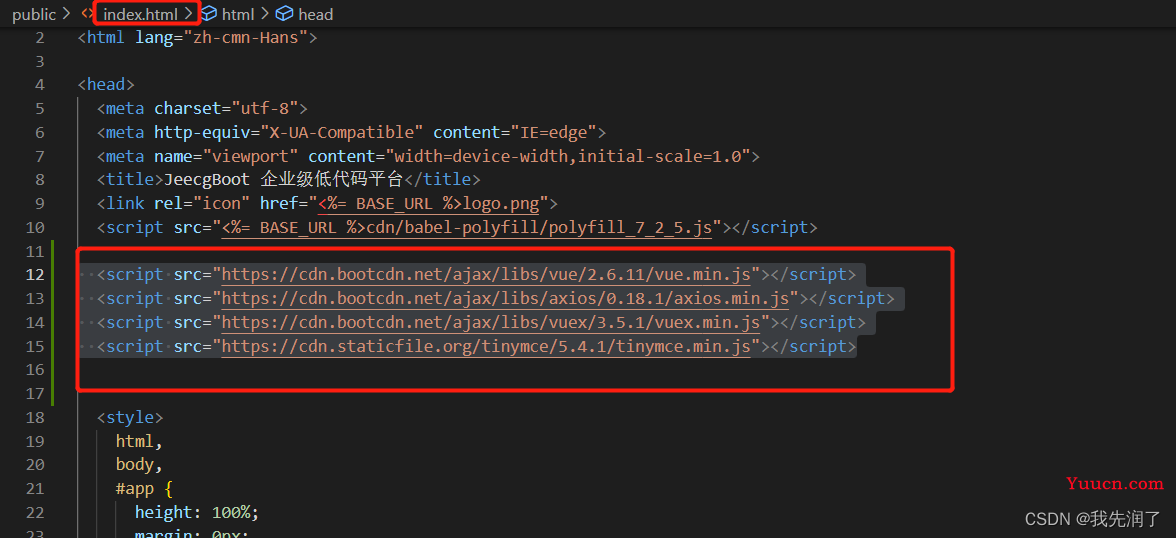Follow the tinymce.min.js staticfile link on line 15
Image resolution: width=1176 pixels, height=538 pixels.
(x=486, y=347)
